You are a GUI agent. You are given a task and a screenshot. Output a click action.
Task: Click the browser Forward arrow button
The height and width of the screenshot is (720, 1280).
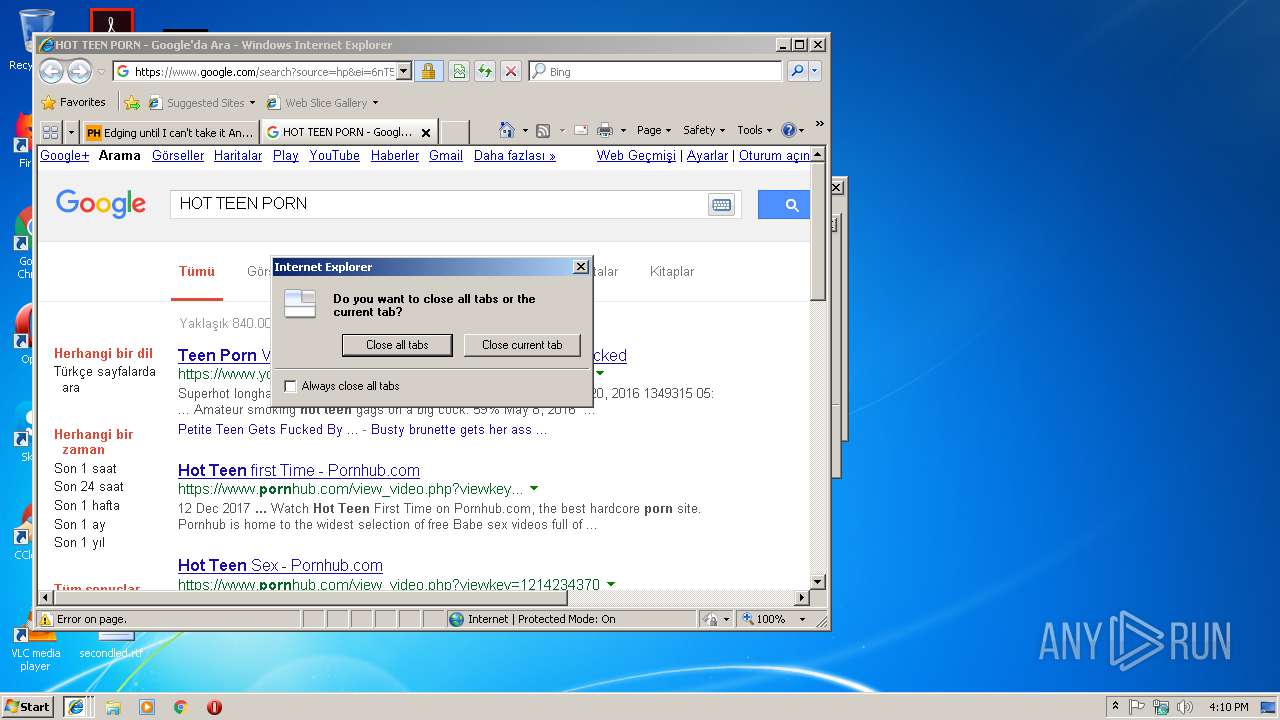79,71
